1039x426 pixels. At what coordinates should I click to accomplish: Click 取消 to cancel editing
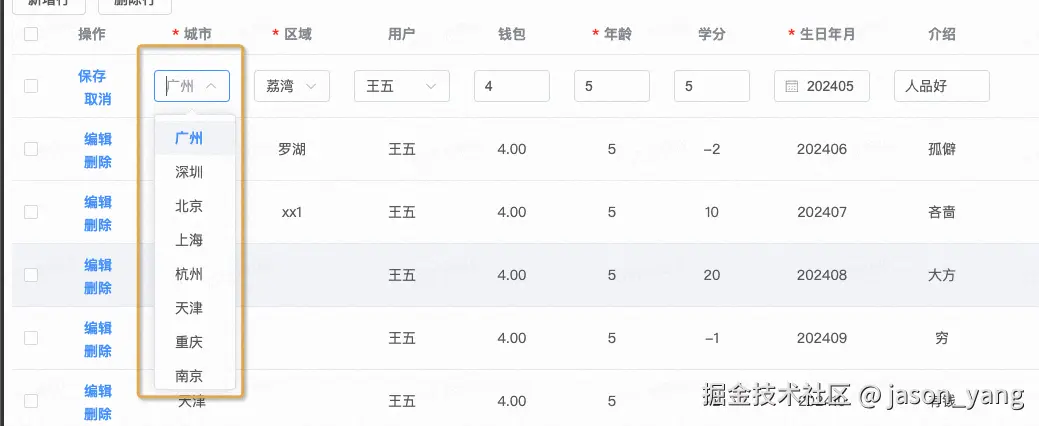tap(98, 99)
